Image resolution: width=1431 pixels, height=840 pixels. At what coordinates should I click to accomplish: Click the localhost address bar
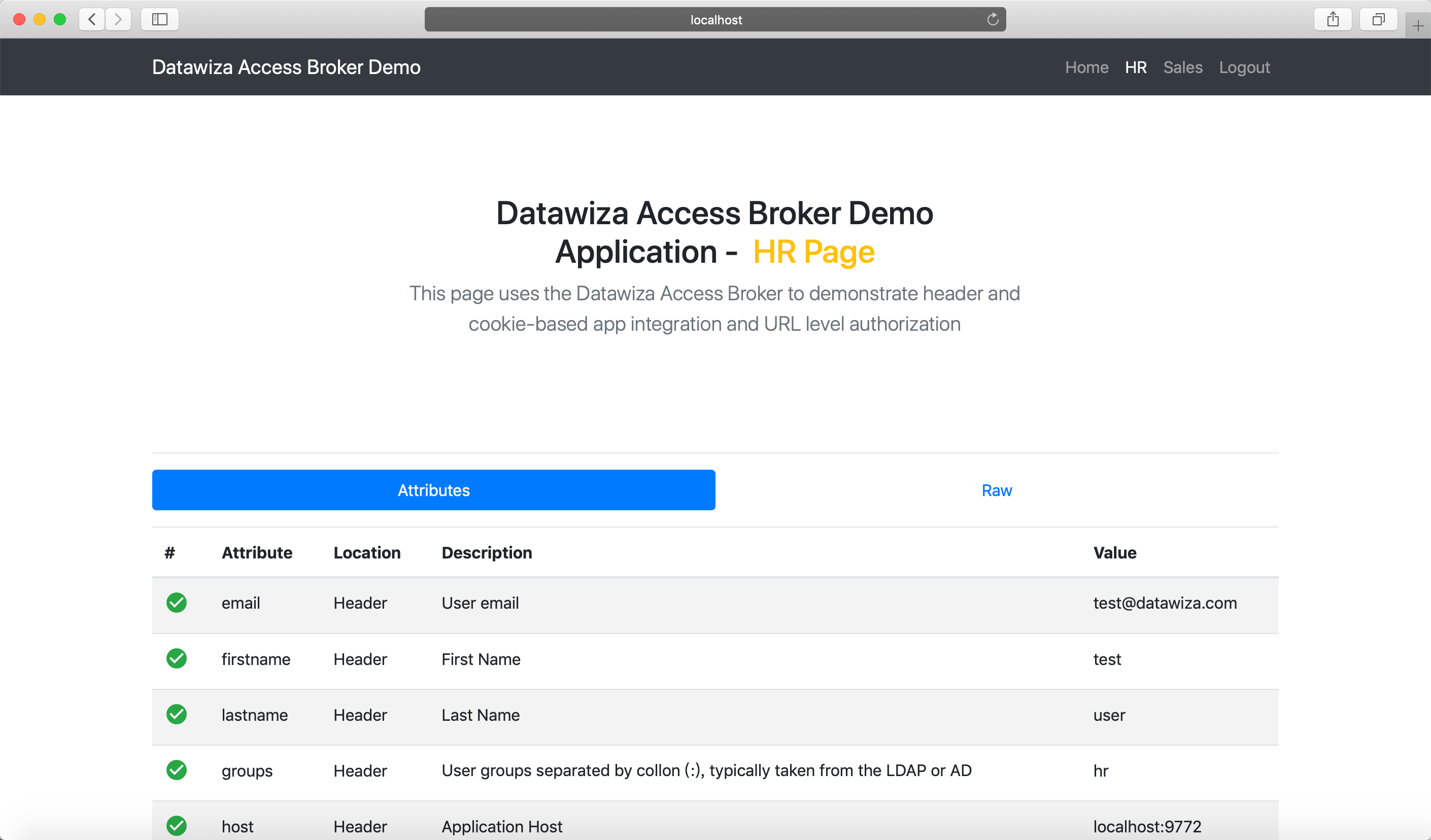click(715, 19)
